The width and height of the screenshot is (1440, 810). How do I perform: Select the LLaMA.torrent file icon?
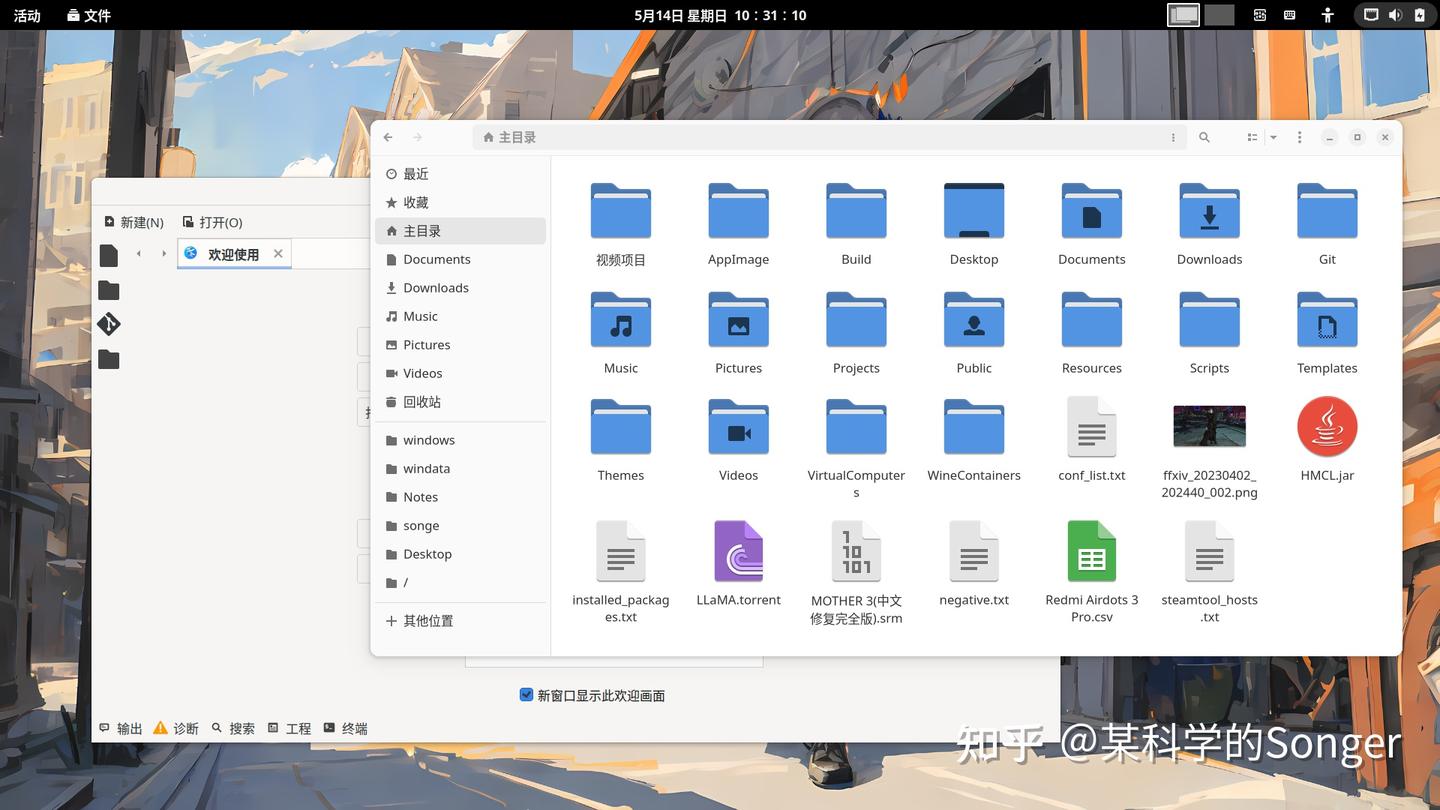click(x=738, y=551)
